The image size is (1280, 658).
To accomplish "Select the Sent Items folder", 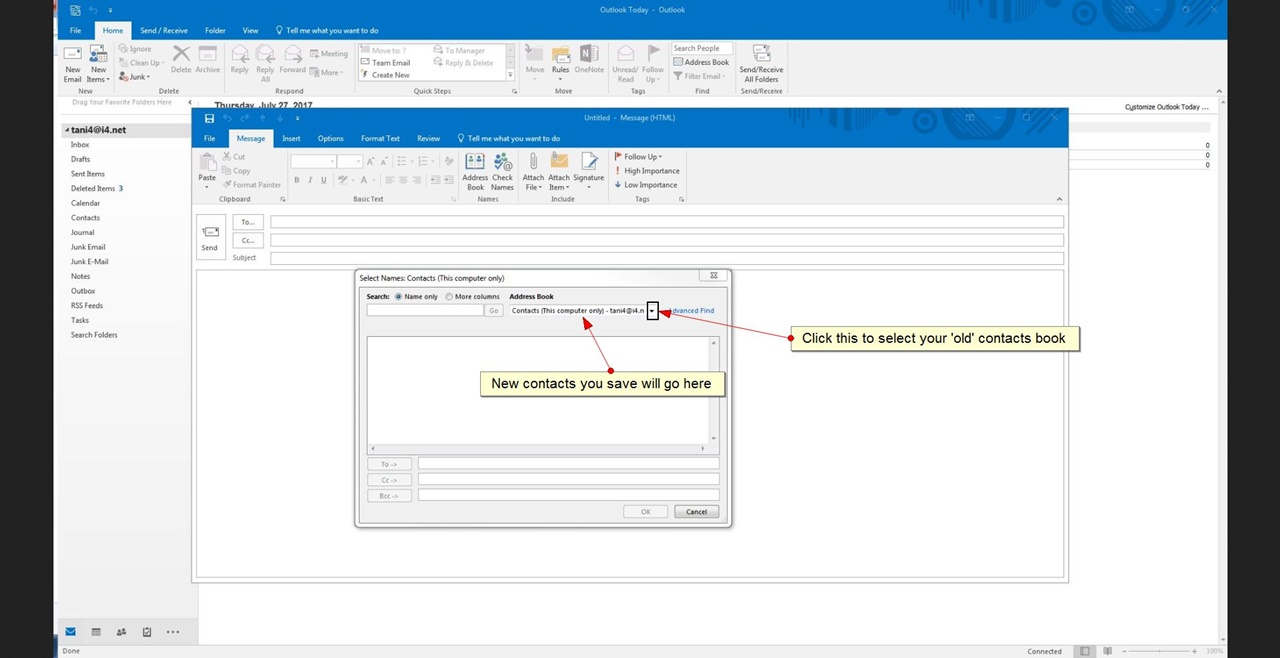I will (x=88, y=174).
